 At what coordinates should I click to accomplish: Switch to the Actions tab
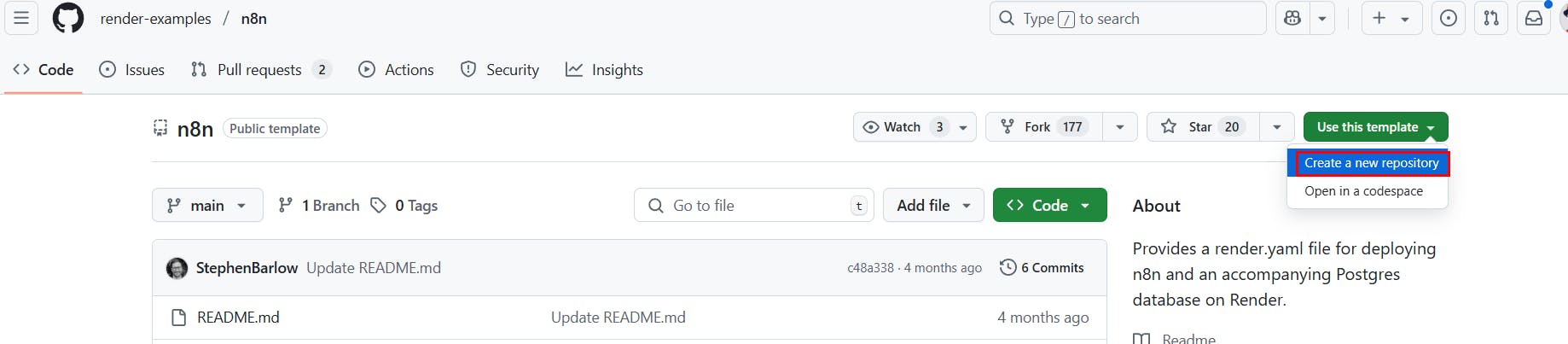point(396,70)
